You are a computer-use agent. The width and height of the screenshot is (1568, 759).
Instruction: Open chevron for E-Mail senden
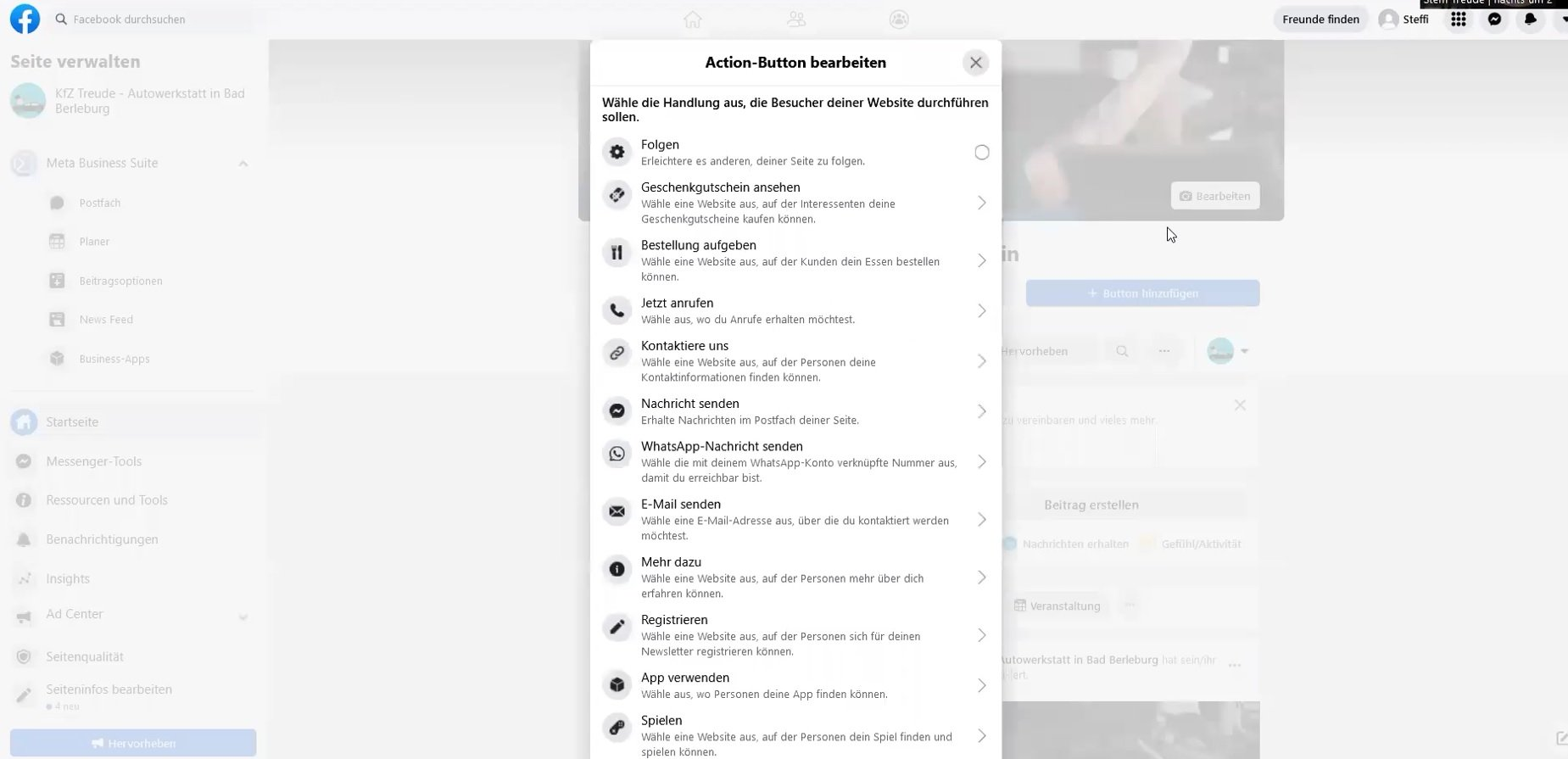(981, 520)
